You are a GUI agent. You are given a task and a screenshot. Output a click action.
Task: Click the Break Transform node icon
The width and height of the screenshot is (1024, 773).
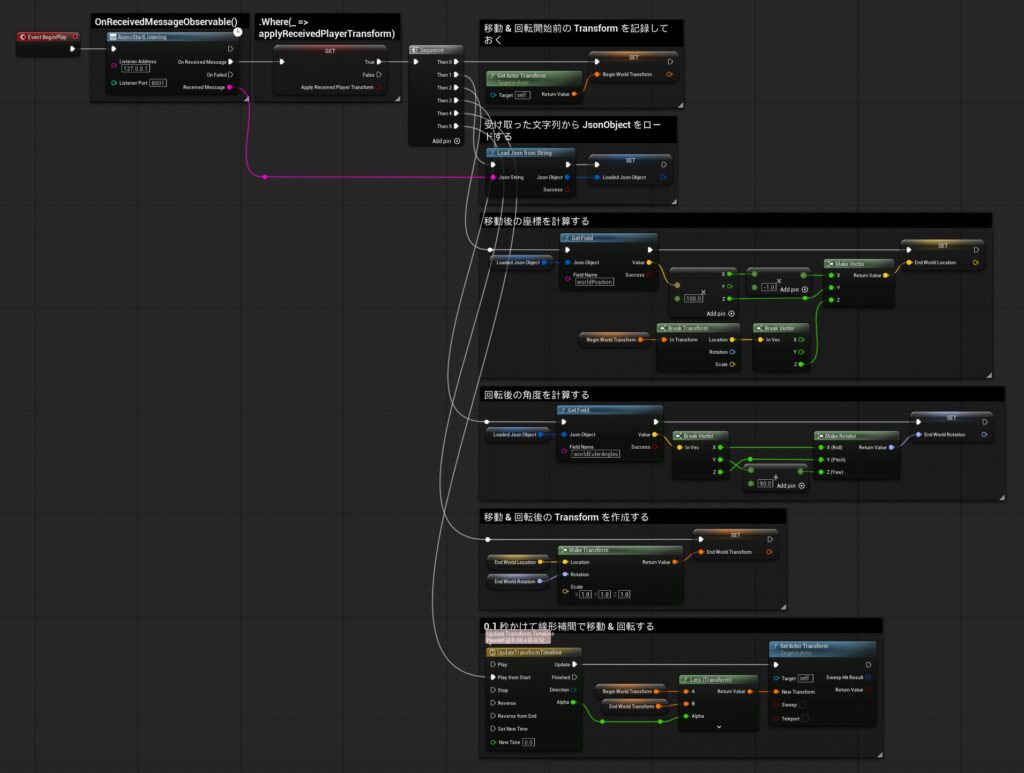point(663,327)
